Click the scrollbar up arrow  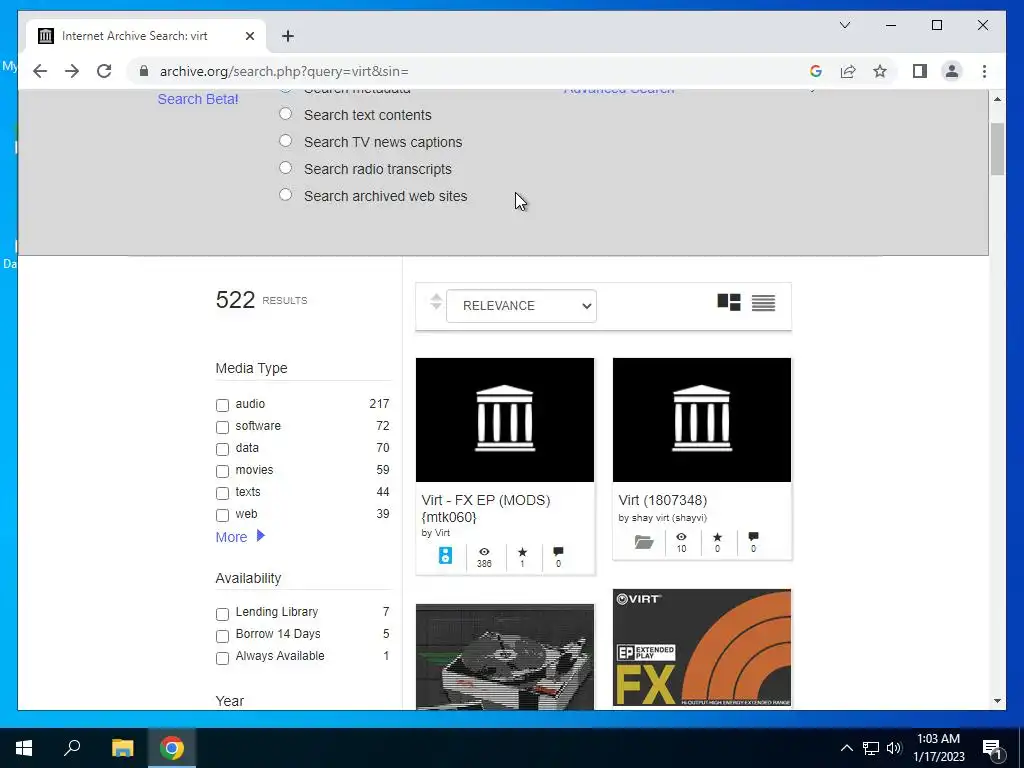coord(997,99)
